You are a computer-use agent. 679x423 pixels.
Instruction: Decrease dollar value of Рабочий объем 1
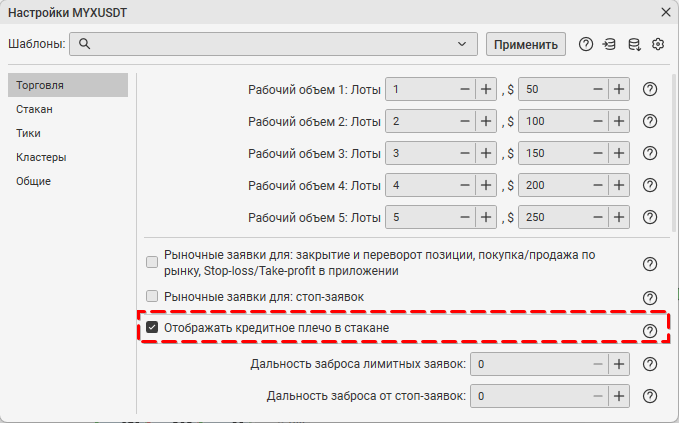coord(598,89)
